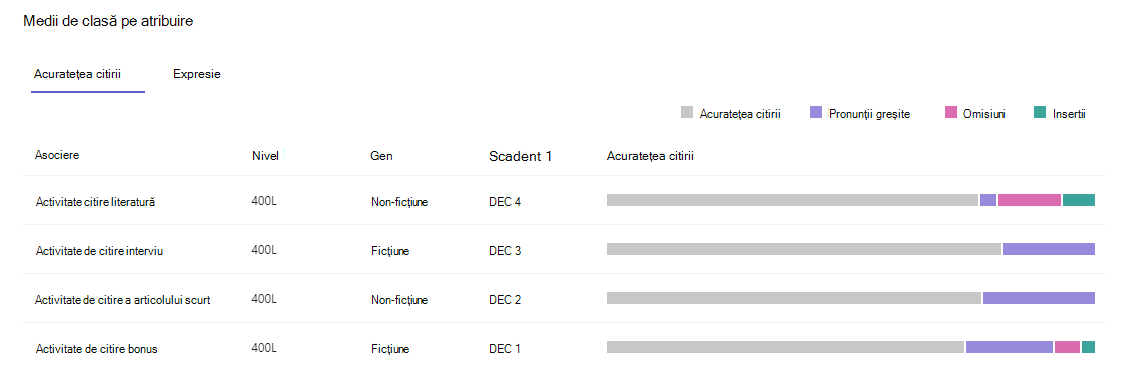This screenshot has height=367, width=1128.
Task: Click the teal Inserții legend swatch
Action: 1040,112
